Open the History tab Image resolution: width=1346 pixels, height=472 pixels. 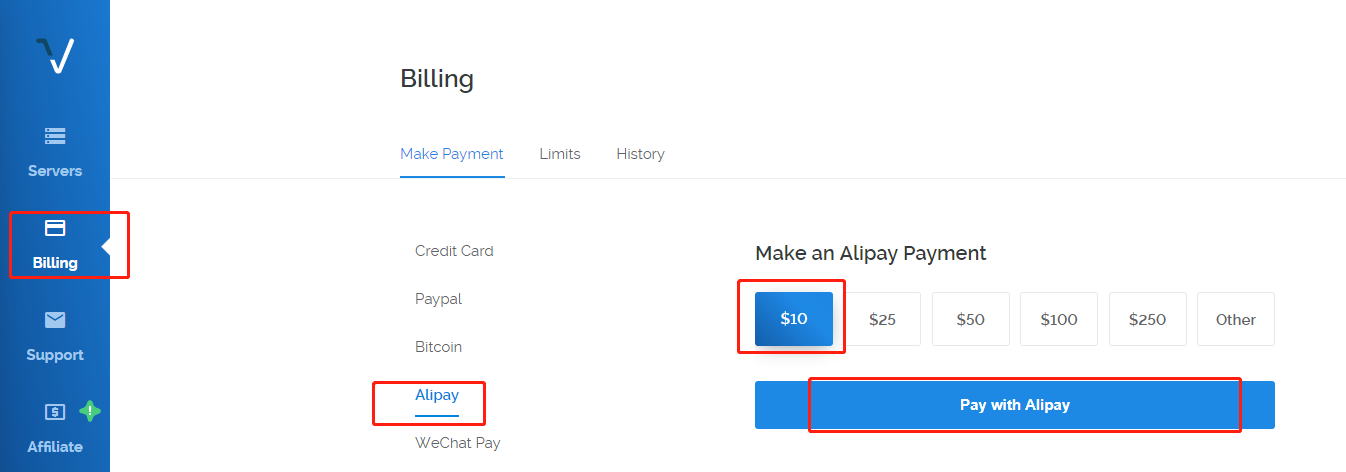tap(640, 154)
